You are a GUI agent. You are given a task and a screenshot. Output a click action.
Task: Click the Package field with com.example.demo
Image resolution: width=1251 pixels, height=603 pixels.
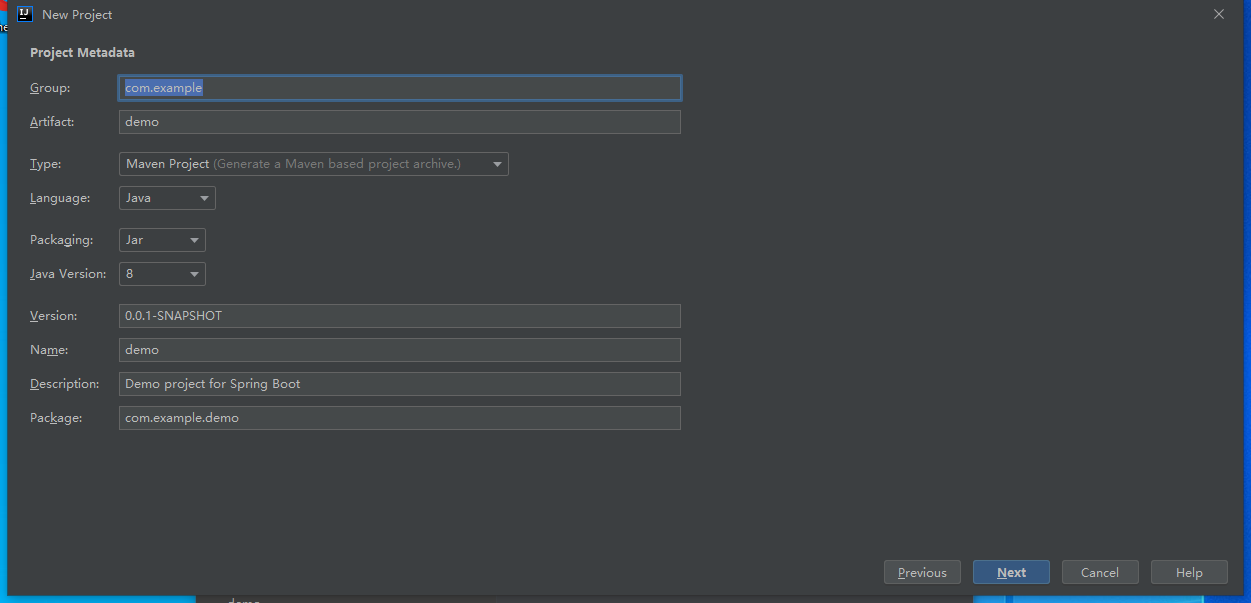[x=400, y=418]
